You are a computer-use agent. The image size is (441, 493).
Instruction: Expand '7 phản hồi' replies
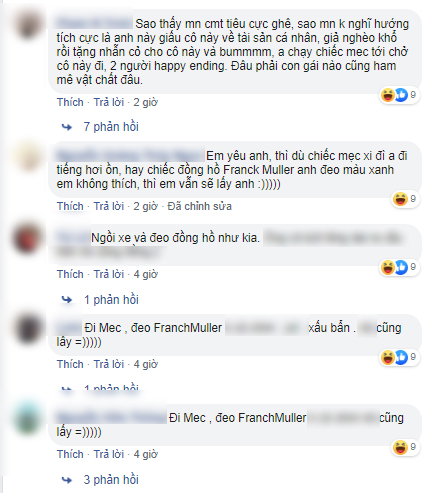(x=111, y=127)
